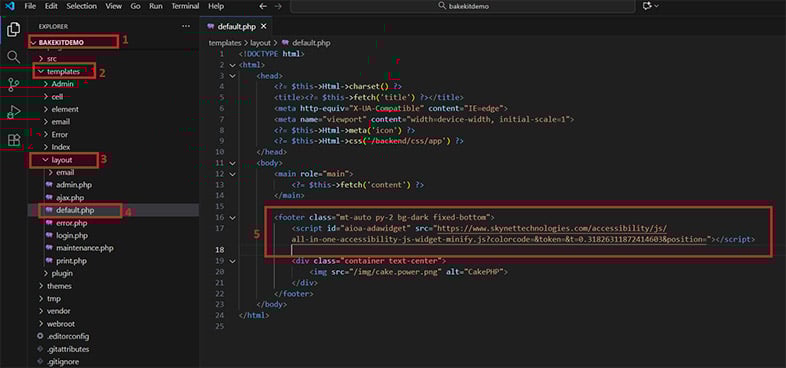Fold the body block at line 11
786x368 pixels.
232,163
